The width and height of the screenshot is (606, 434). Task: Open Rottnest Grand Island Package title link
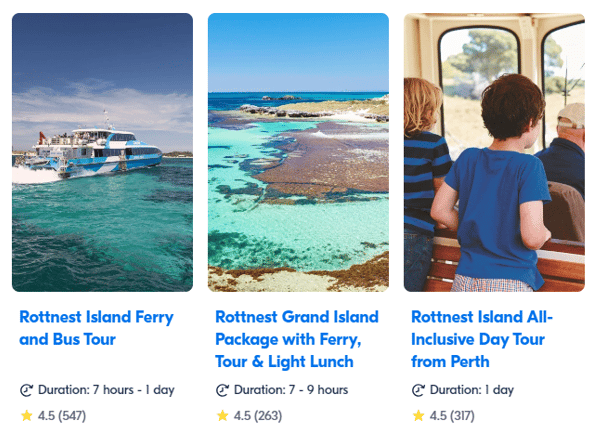pyautogui.click(x=297, y=339)
